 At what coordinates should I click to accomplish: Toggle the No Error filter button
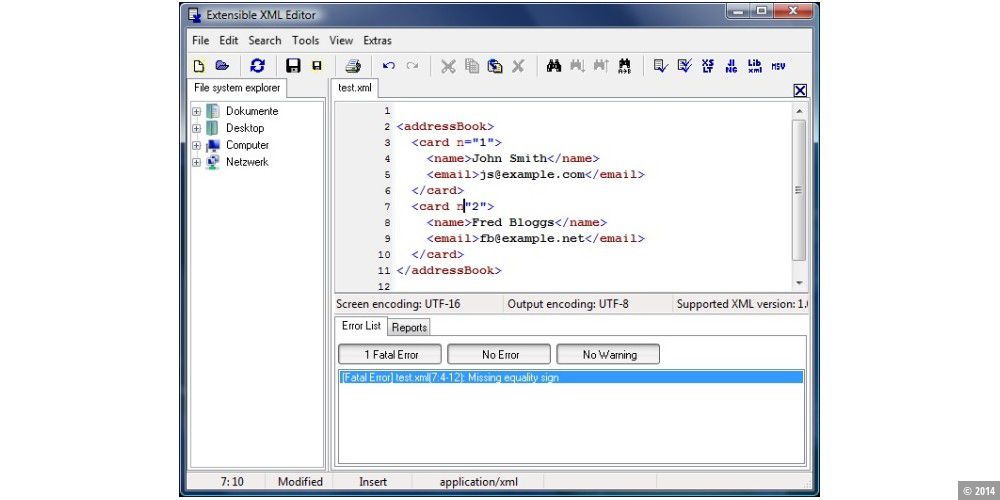(x=499, y=354)
